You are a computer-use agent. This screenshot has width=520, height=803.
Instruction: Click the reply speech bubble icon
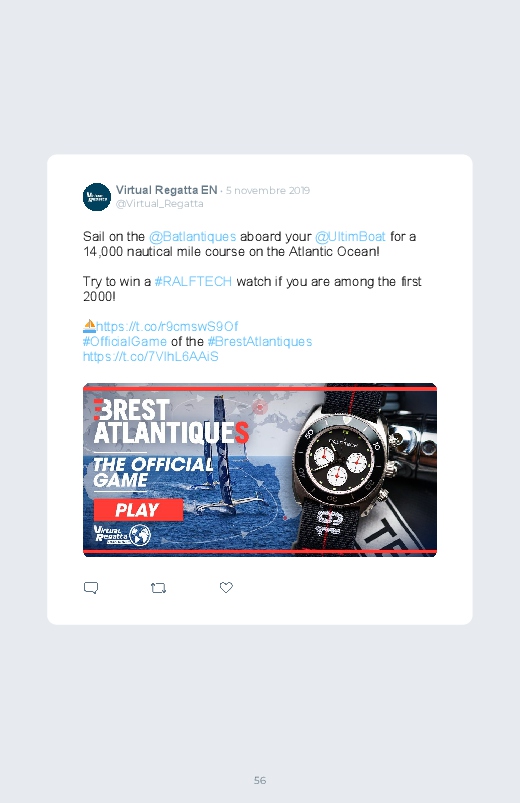(91, 587)
